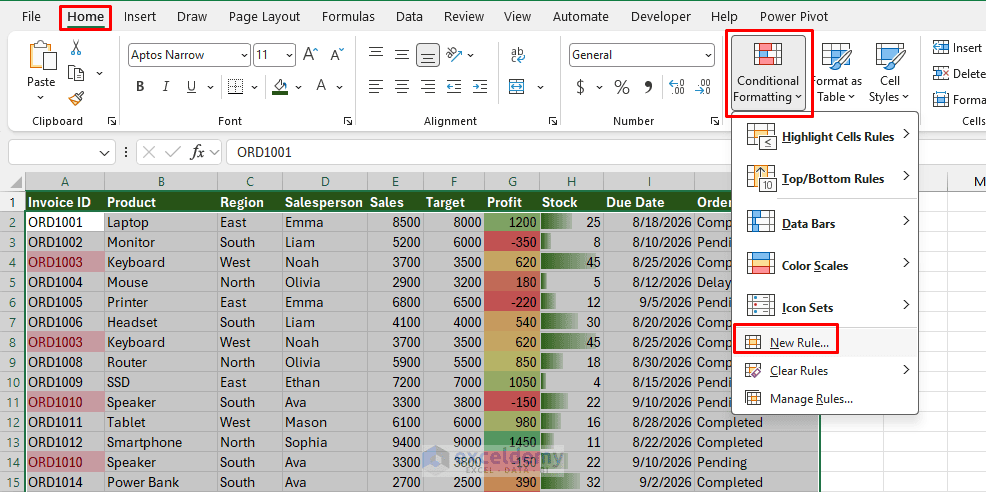Open the Clear Rules submenu
This screenshot has width=986, height=492.
(826, 371)
